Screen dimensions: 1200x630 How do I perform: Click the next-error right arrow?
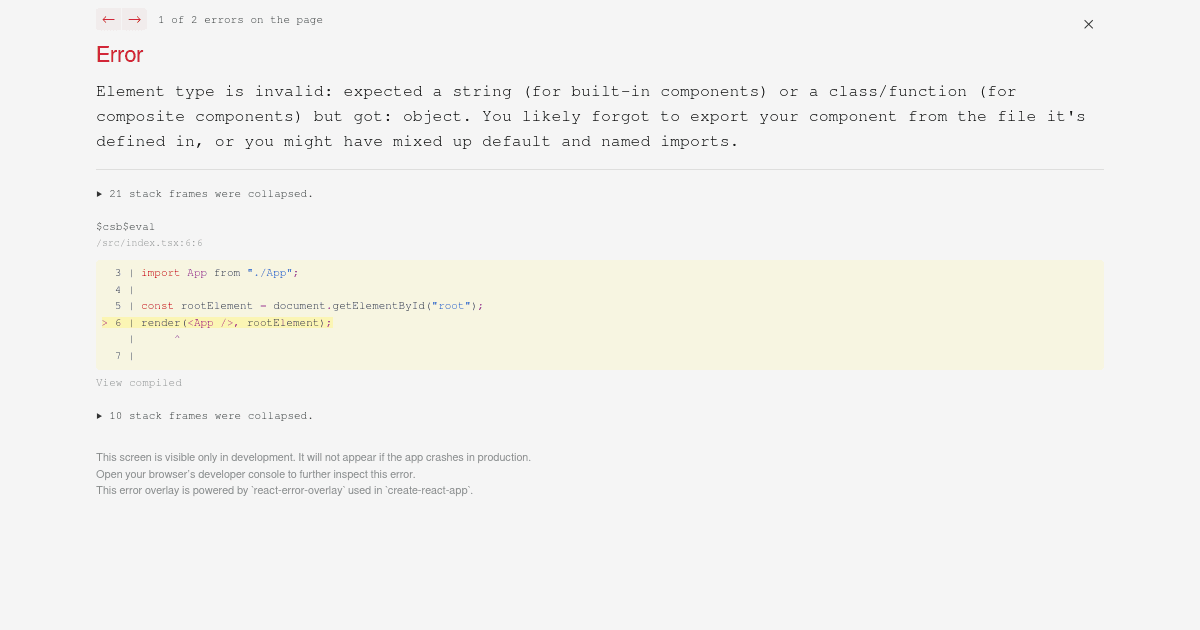tap(134, 19)
